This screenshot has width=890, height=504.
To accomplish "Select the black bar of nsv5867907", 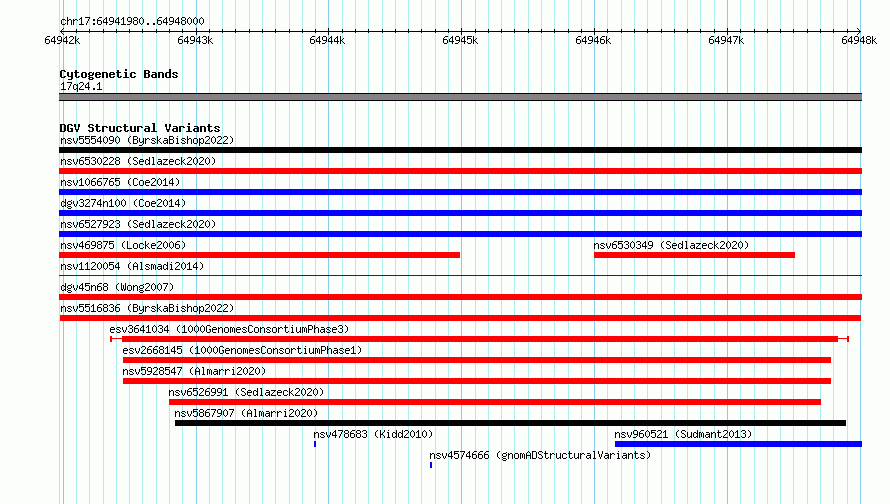I will tap(510, 423).
